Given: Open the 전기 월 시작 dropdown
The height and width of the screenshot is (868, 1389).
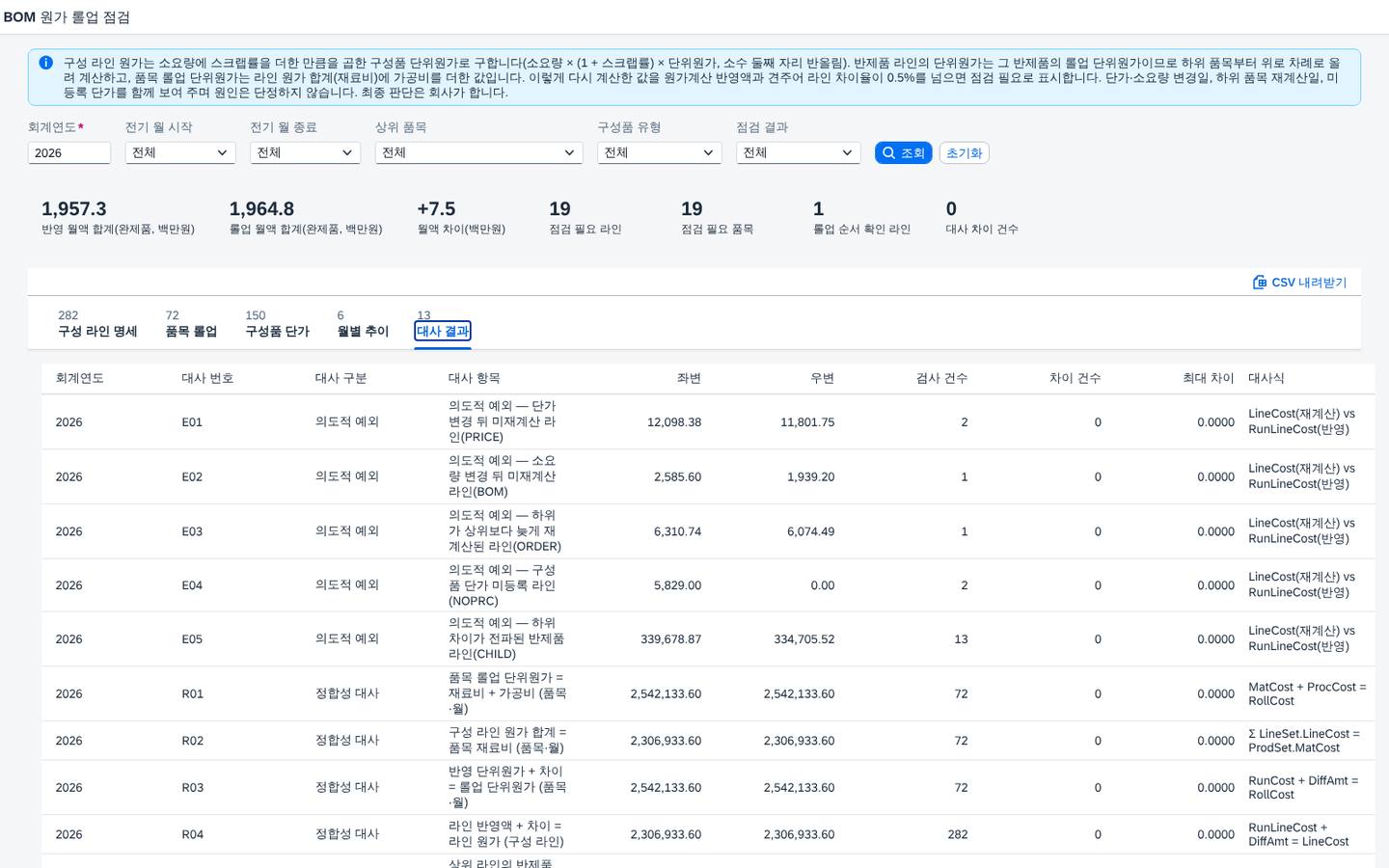Looking at the screenshot, I should [x=180, y=152].
